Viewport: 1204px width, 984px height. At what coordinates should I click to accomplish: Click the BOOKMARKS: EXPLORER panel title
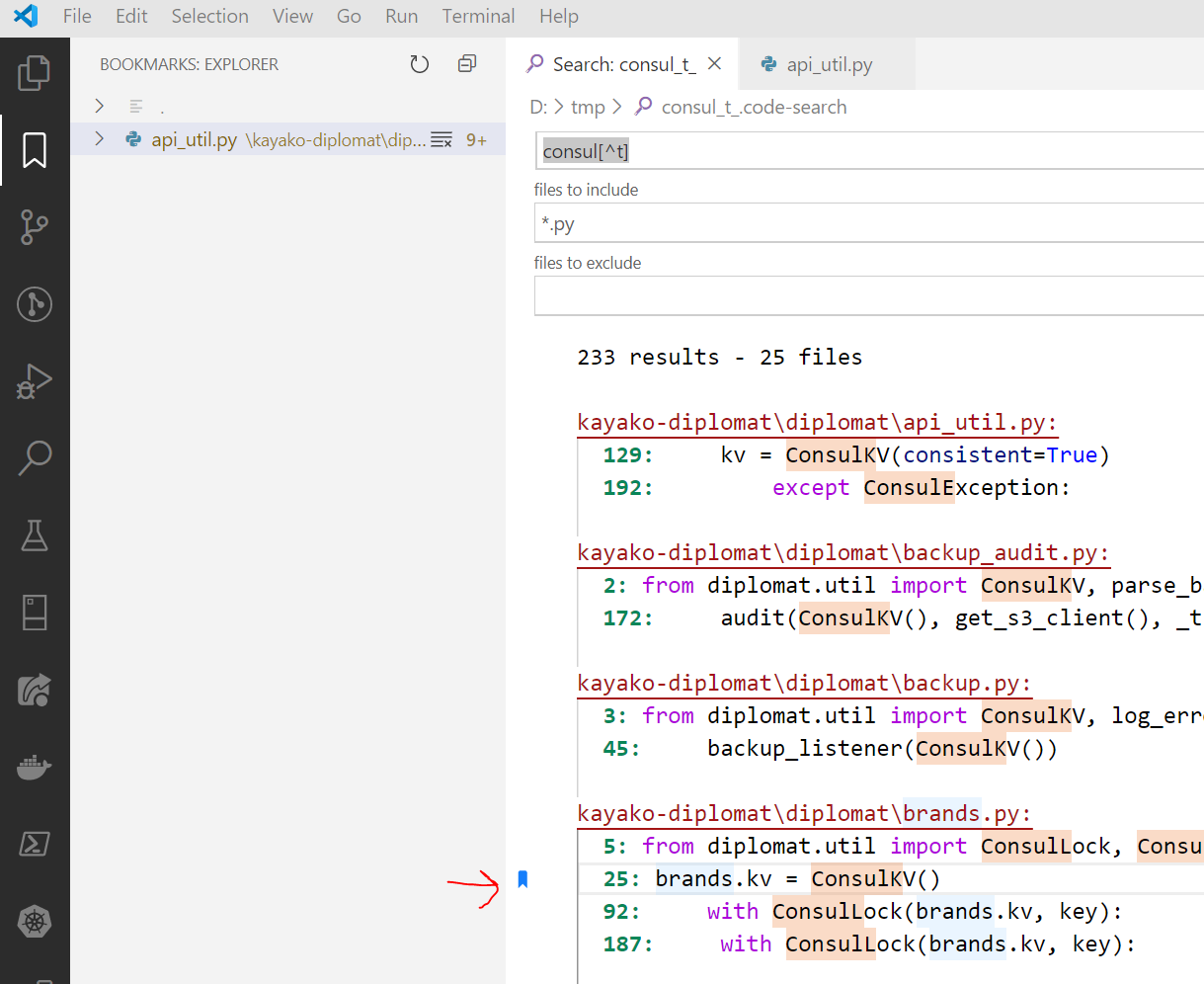coord(189,64)
